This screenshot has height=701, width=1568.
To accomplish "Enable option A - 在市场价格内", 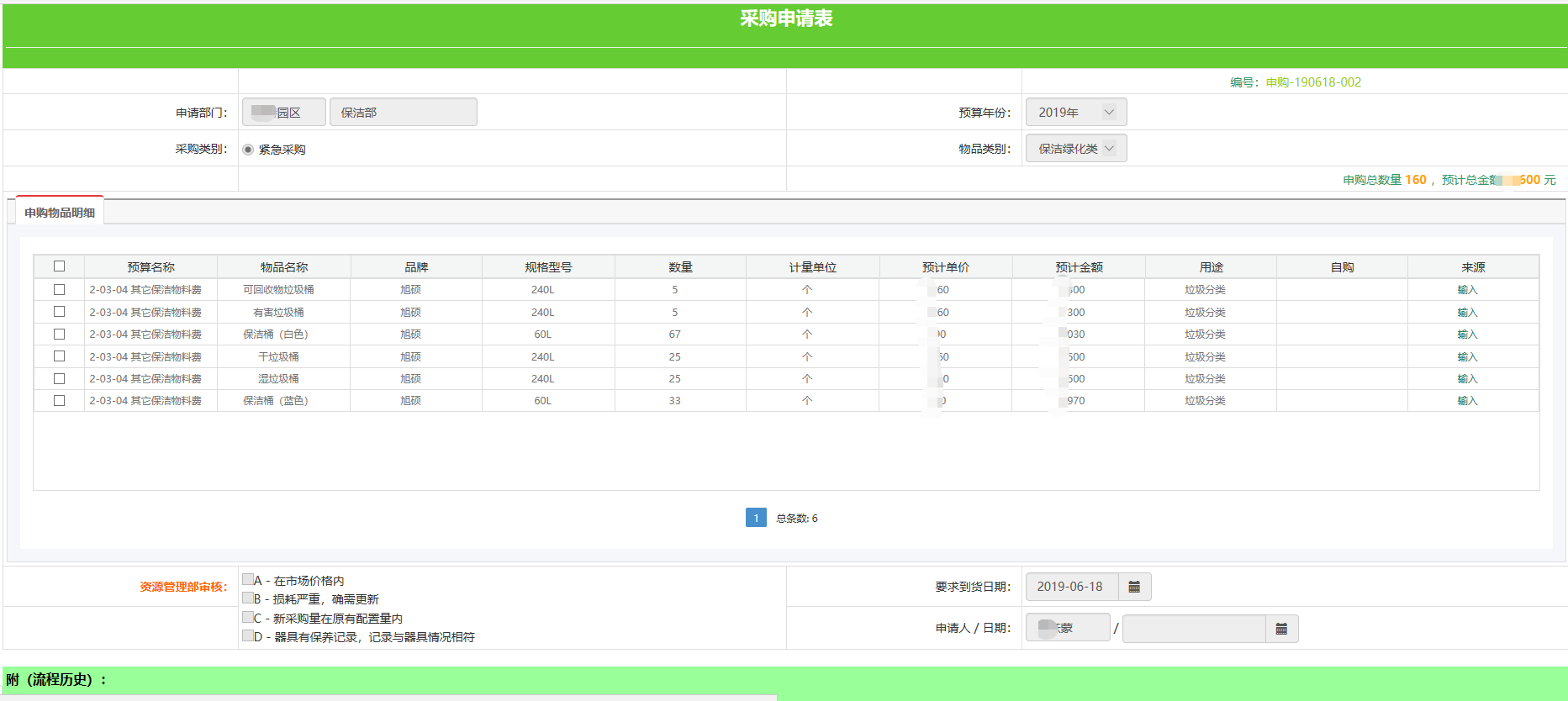I will (248, 580).
